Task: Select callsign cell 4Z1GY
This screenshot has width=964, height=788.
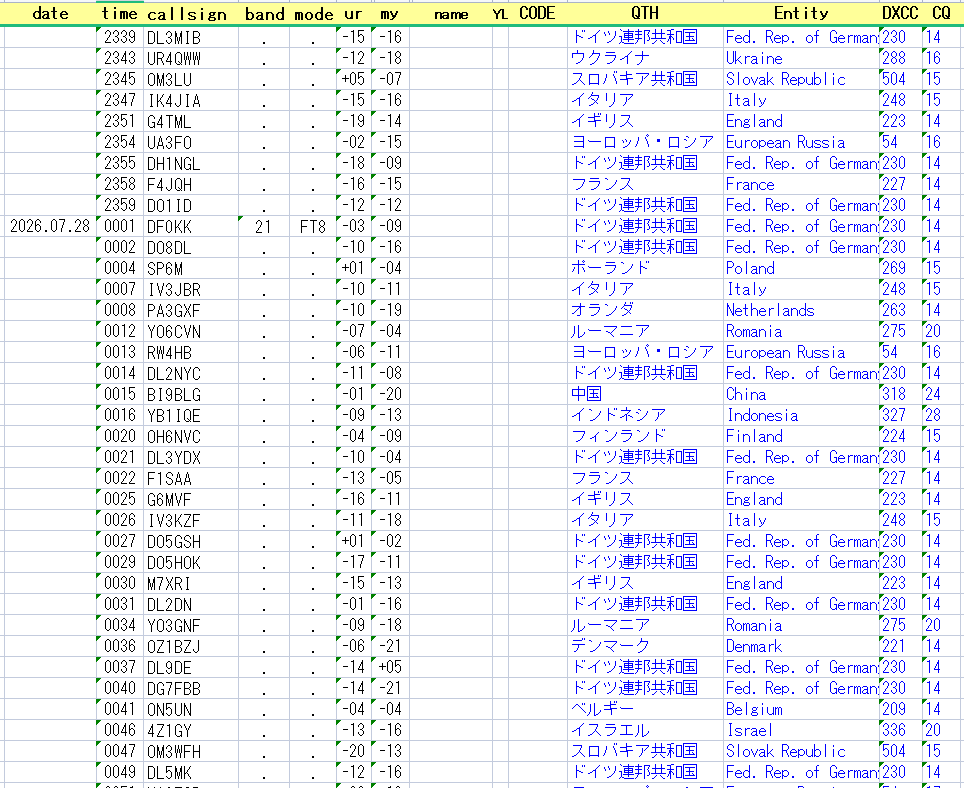Action: (191, 730)
